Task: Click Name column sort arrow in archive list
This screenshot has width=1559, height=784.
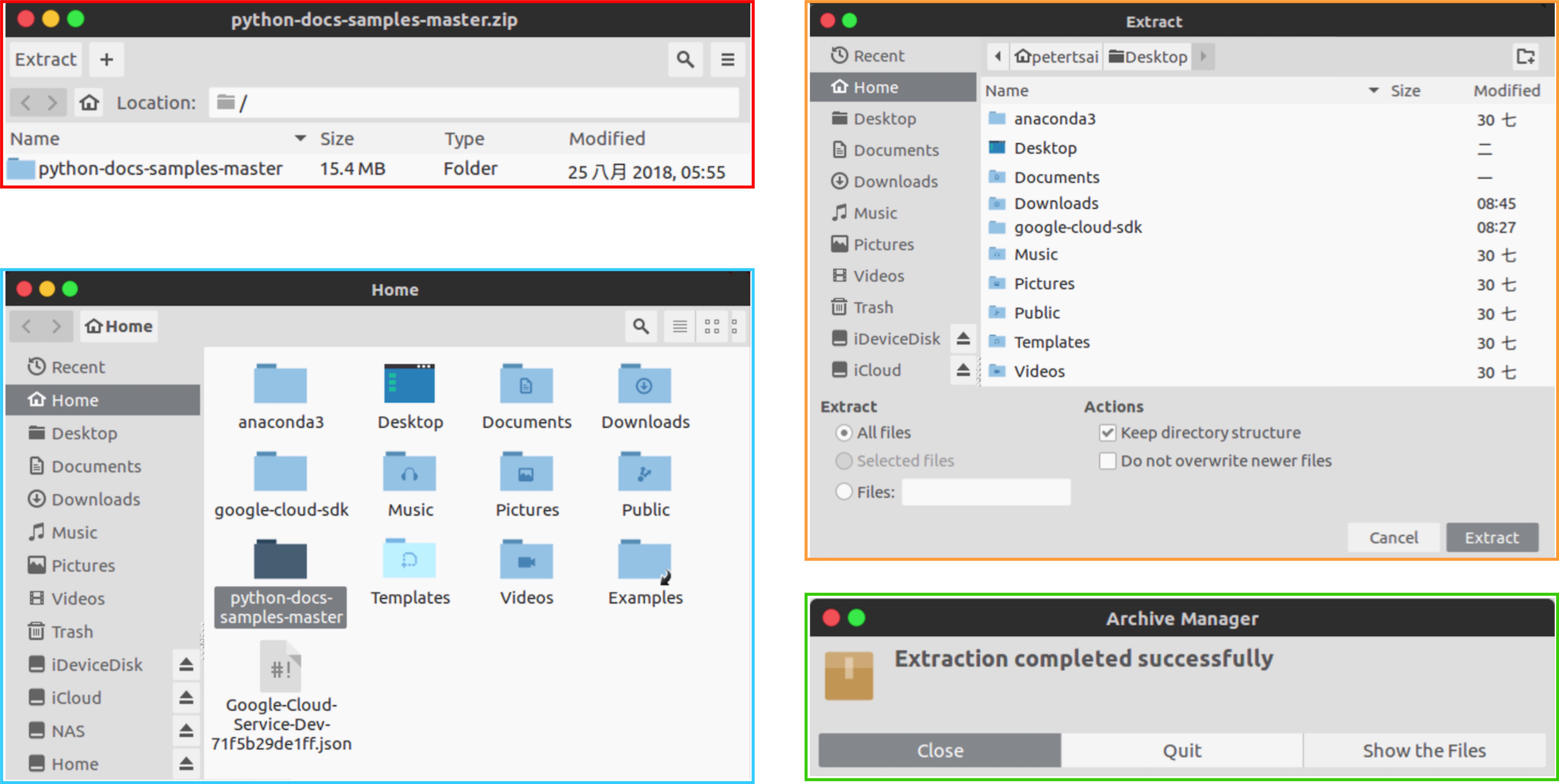Action: pyautogui.click(x=300, y=138)
